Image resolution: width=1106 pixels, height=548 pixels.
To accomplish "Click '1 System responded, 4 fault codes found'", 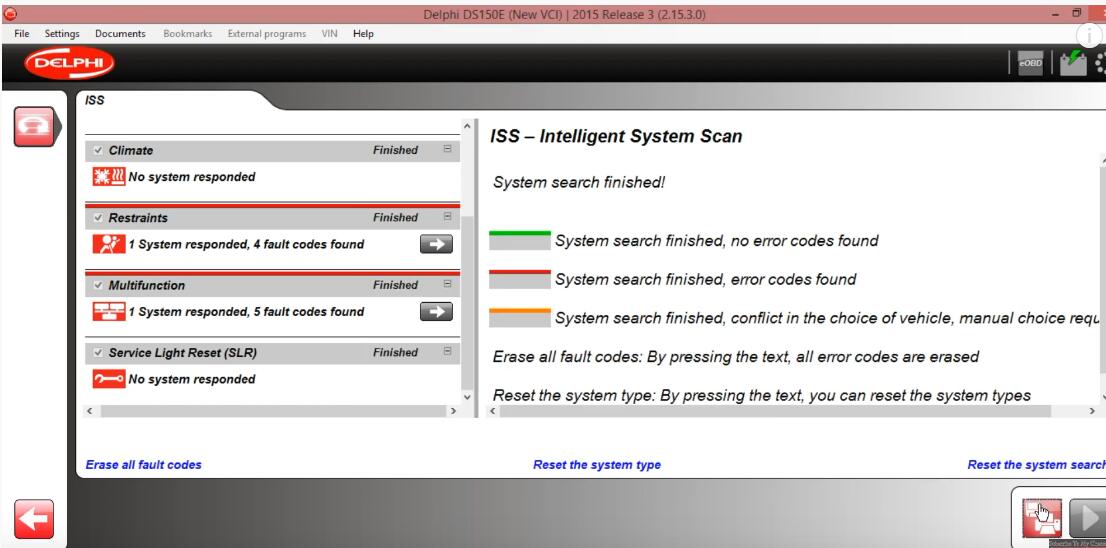I will coord(246,244).
